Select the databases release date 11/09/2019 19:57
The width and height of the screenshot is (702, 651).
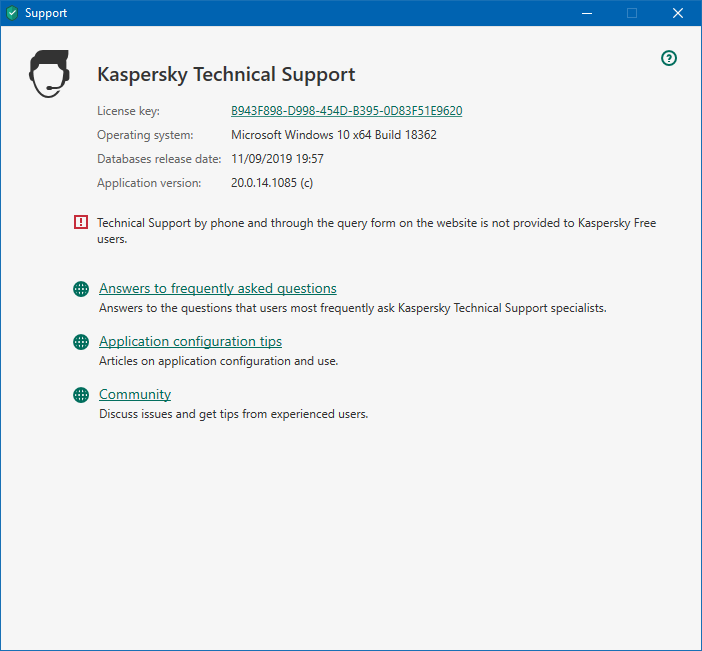coord(277,159)
